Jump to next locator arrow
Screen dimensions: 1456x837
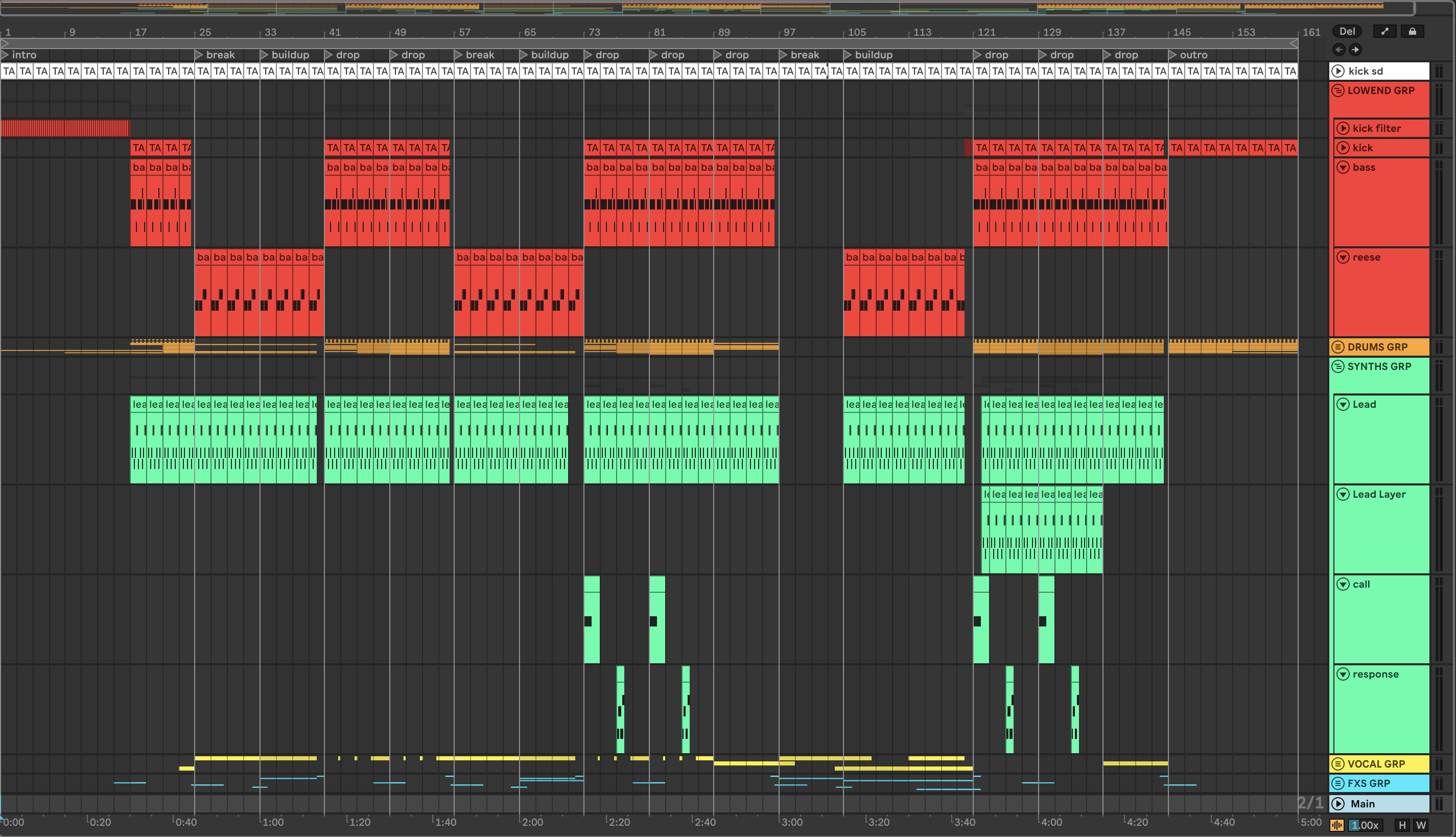click(1355, 50)
